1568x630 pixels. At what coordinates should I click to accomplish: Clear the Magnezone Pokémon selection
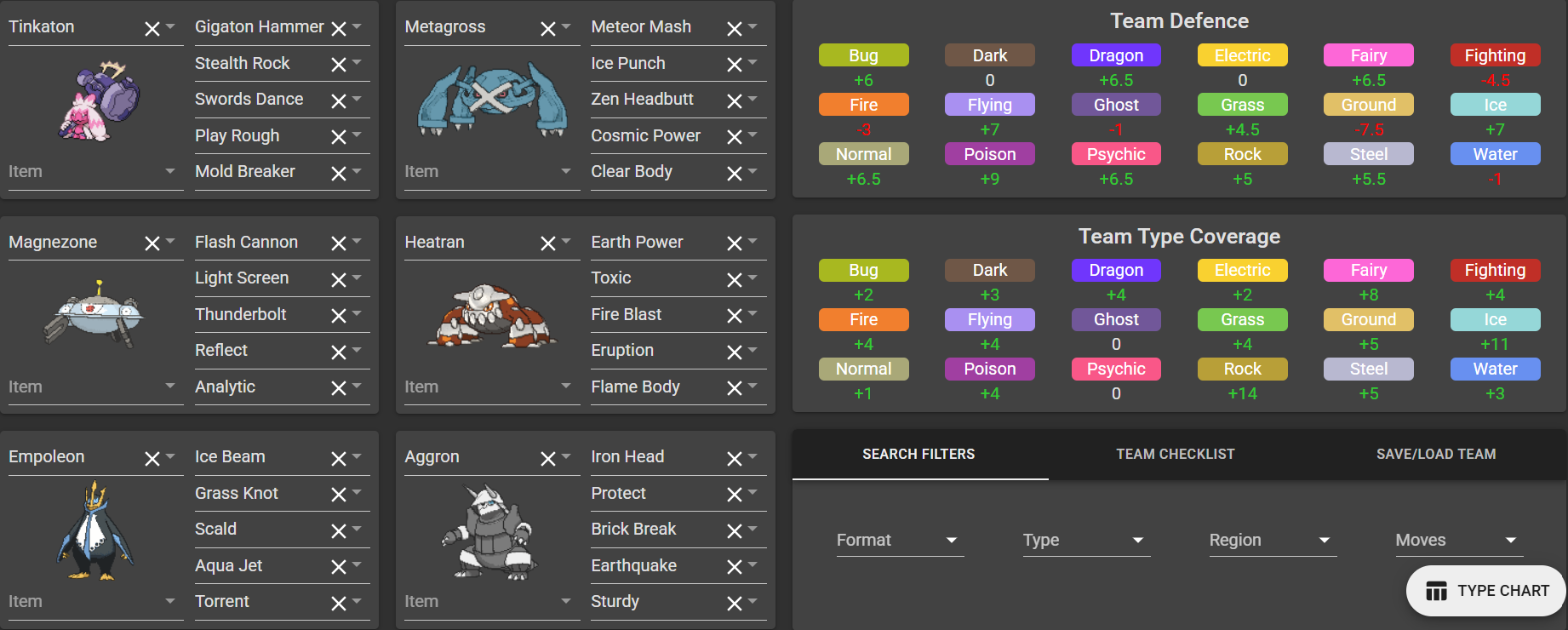click(x=152, y=243)
